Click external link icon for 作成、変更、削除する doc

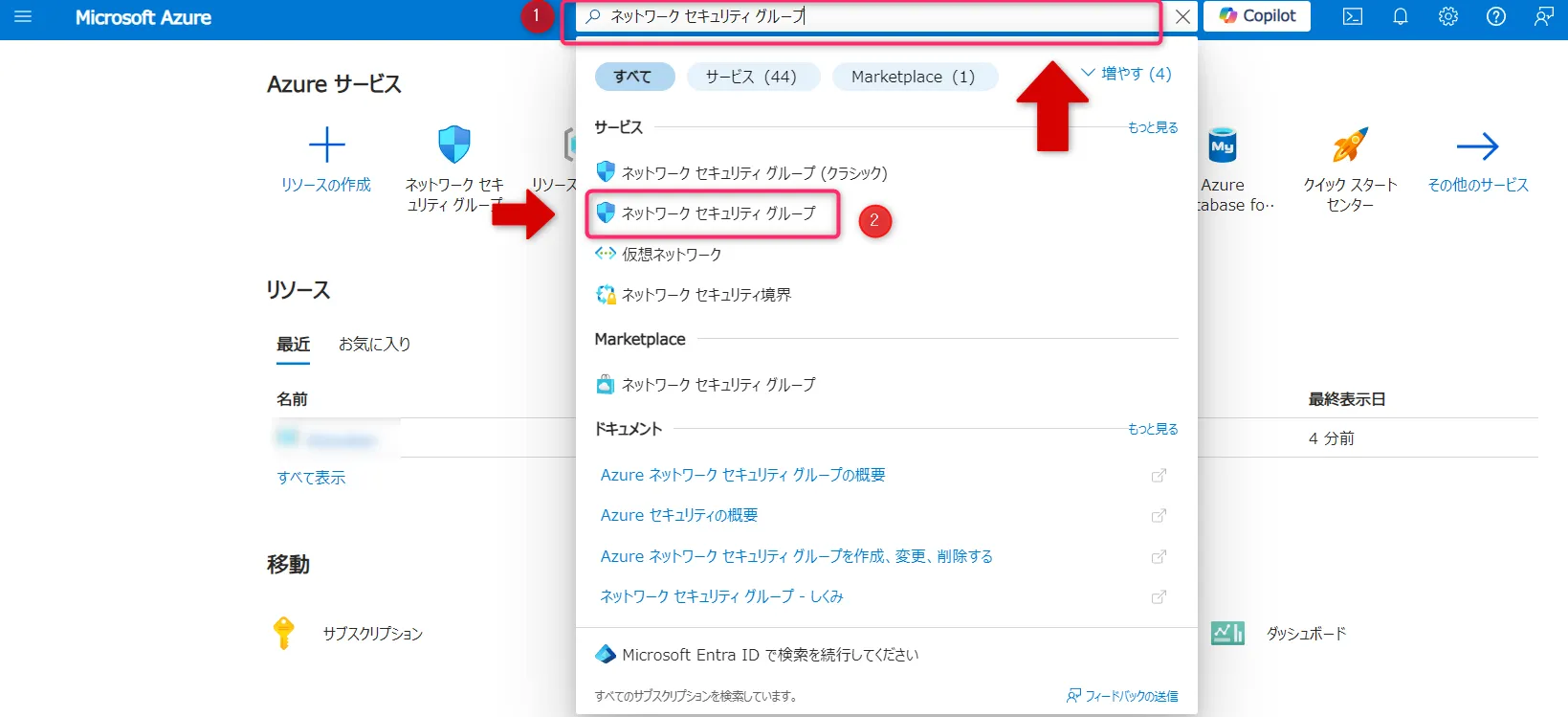pos(1159,557)
